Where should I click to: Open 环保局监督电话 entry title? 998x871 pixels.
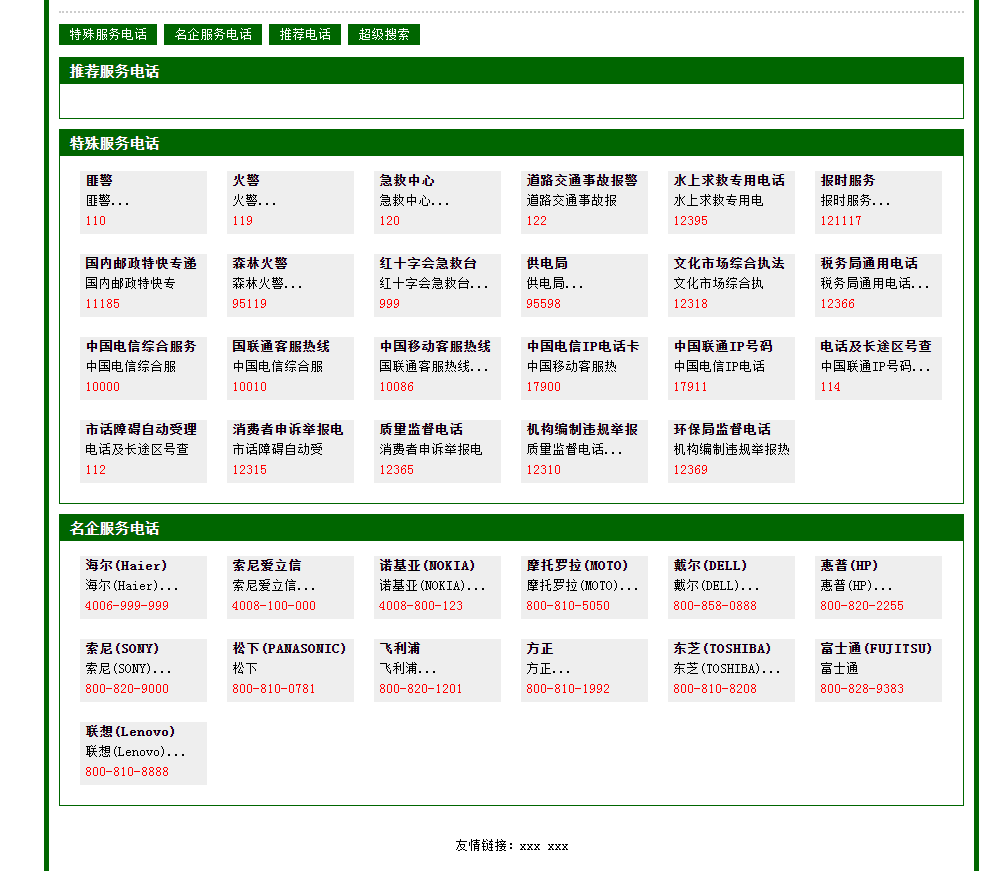[x=722, y=430]
